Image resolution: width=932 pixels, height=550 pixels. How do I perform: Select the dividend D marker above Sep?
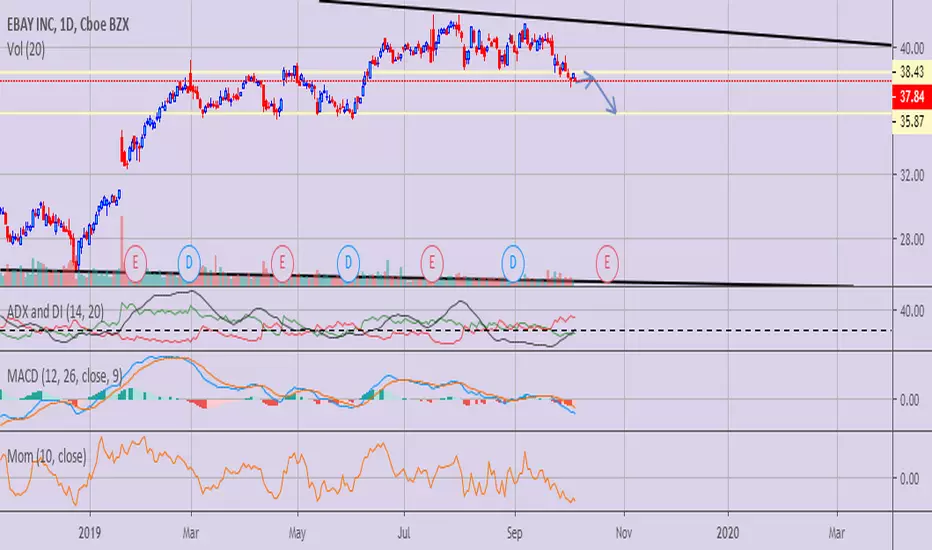pyautogui.click(x=512, y=262)
